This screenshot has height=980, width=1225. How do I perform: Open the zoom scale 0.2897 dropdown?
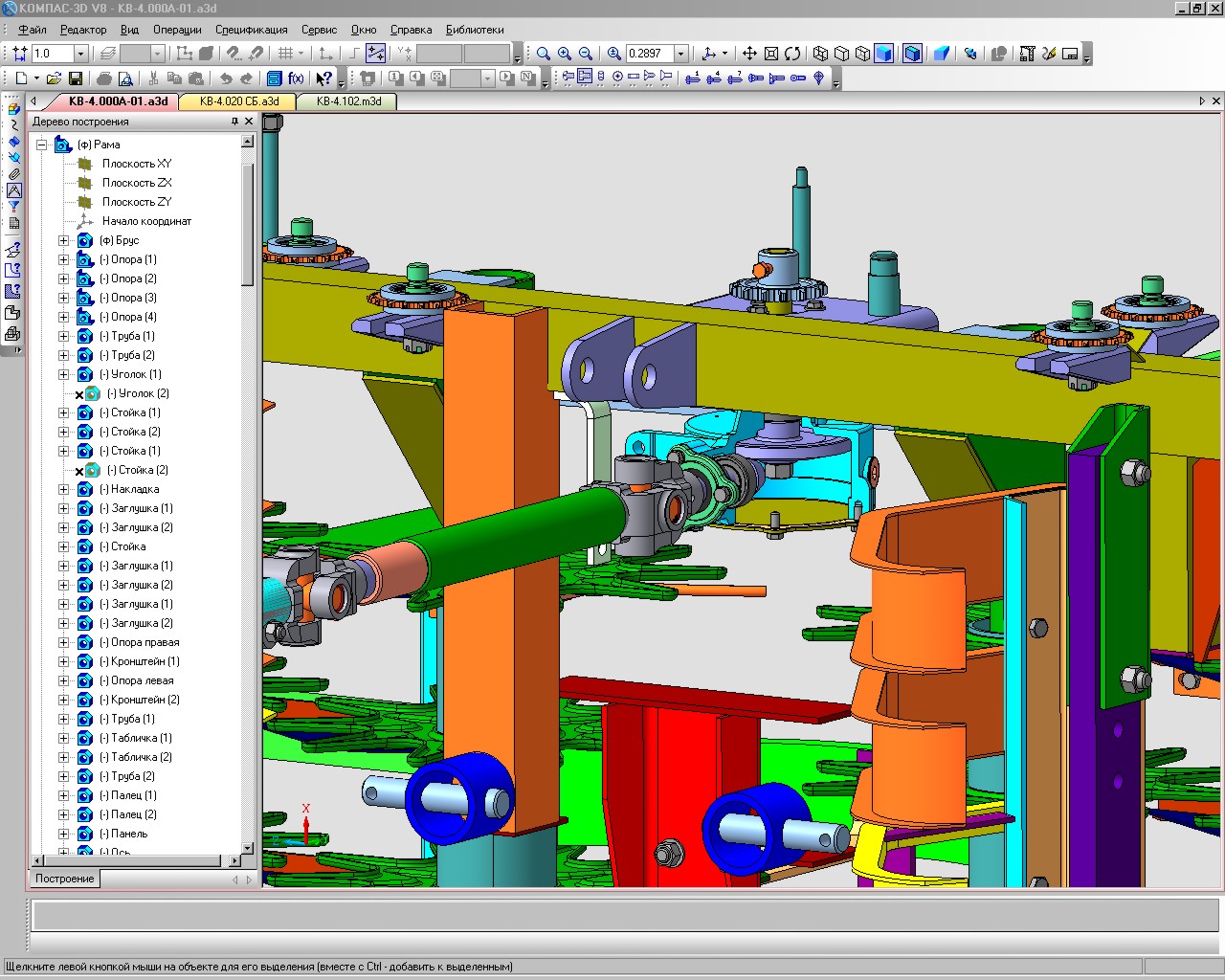tap(681, 54)
